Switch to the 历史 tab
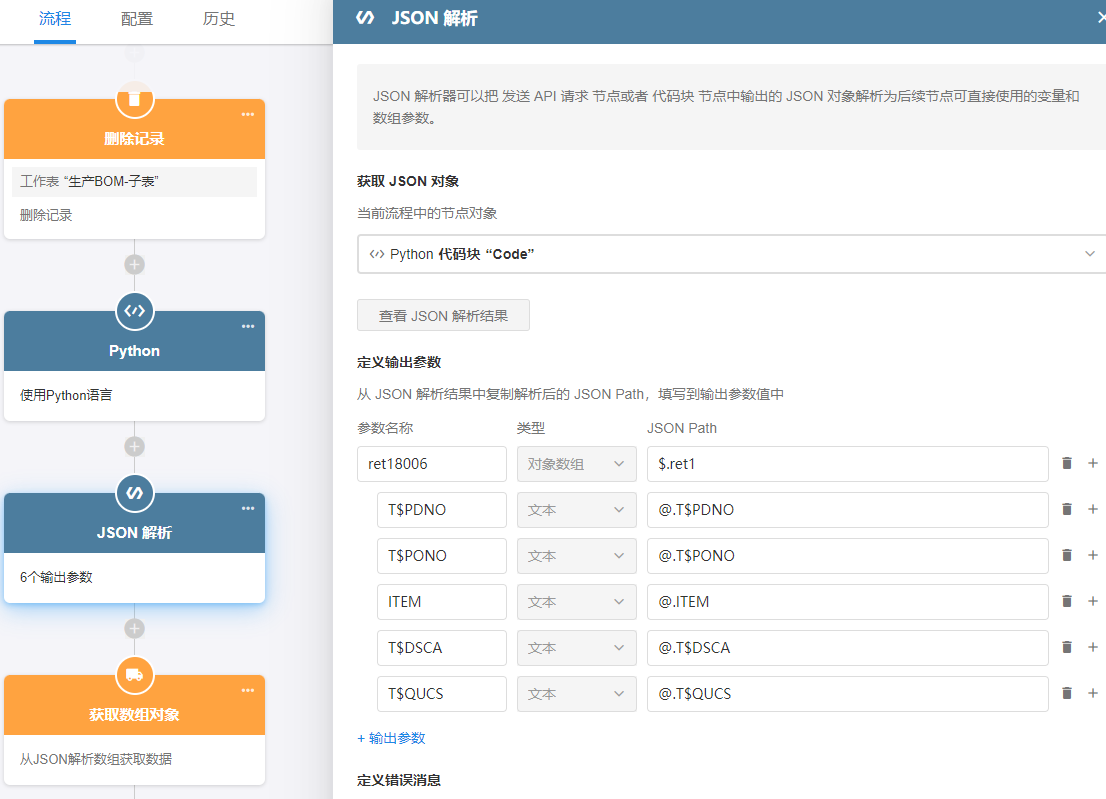The image size is (1106, 799). coord(219,19)
